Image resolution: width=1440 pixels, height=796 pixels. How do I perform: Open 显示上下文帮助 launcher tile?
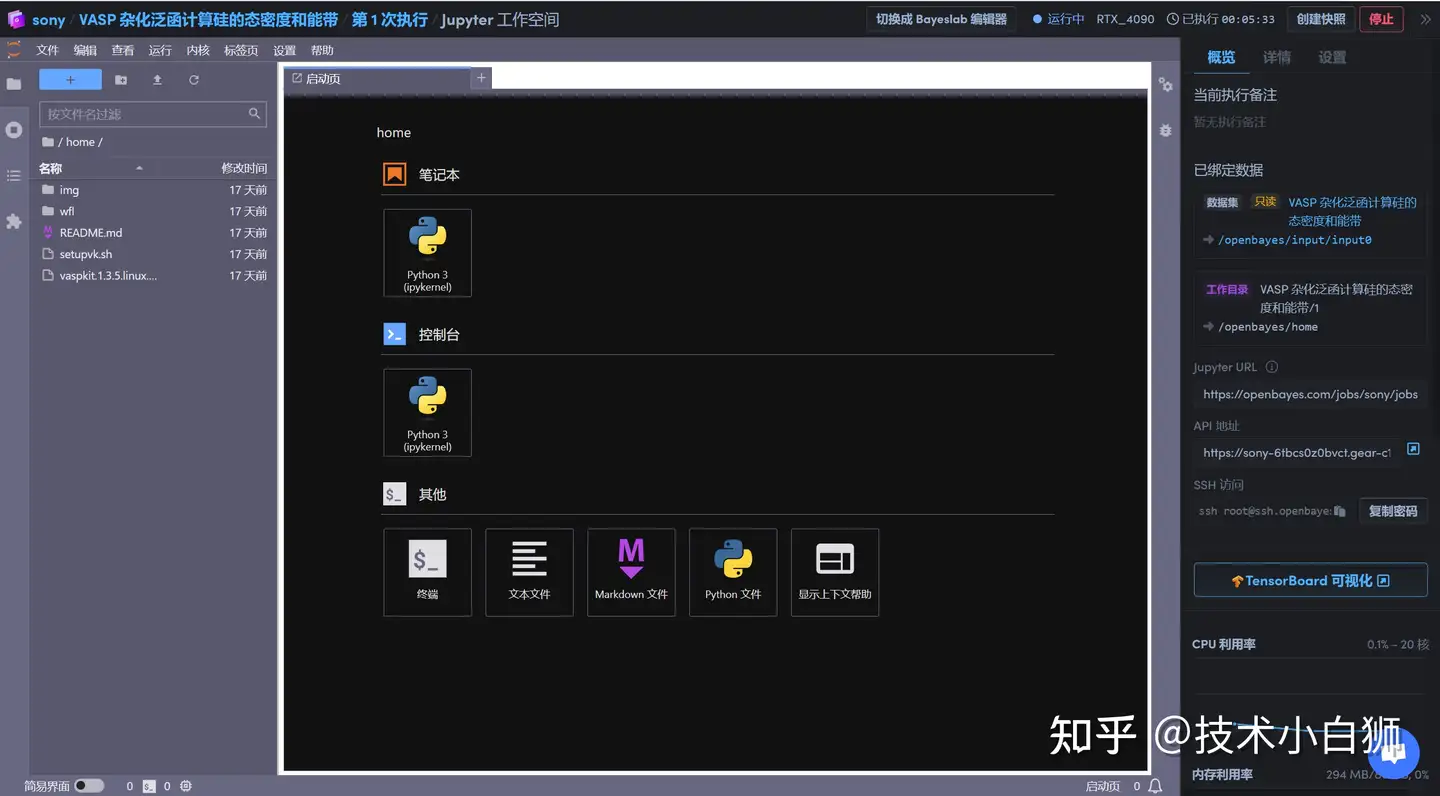point(835,572)
